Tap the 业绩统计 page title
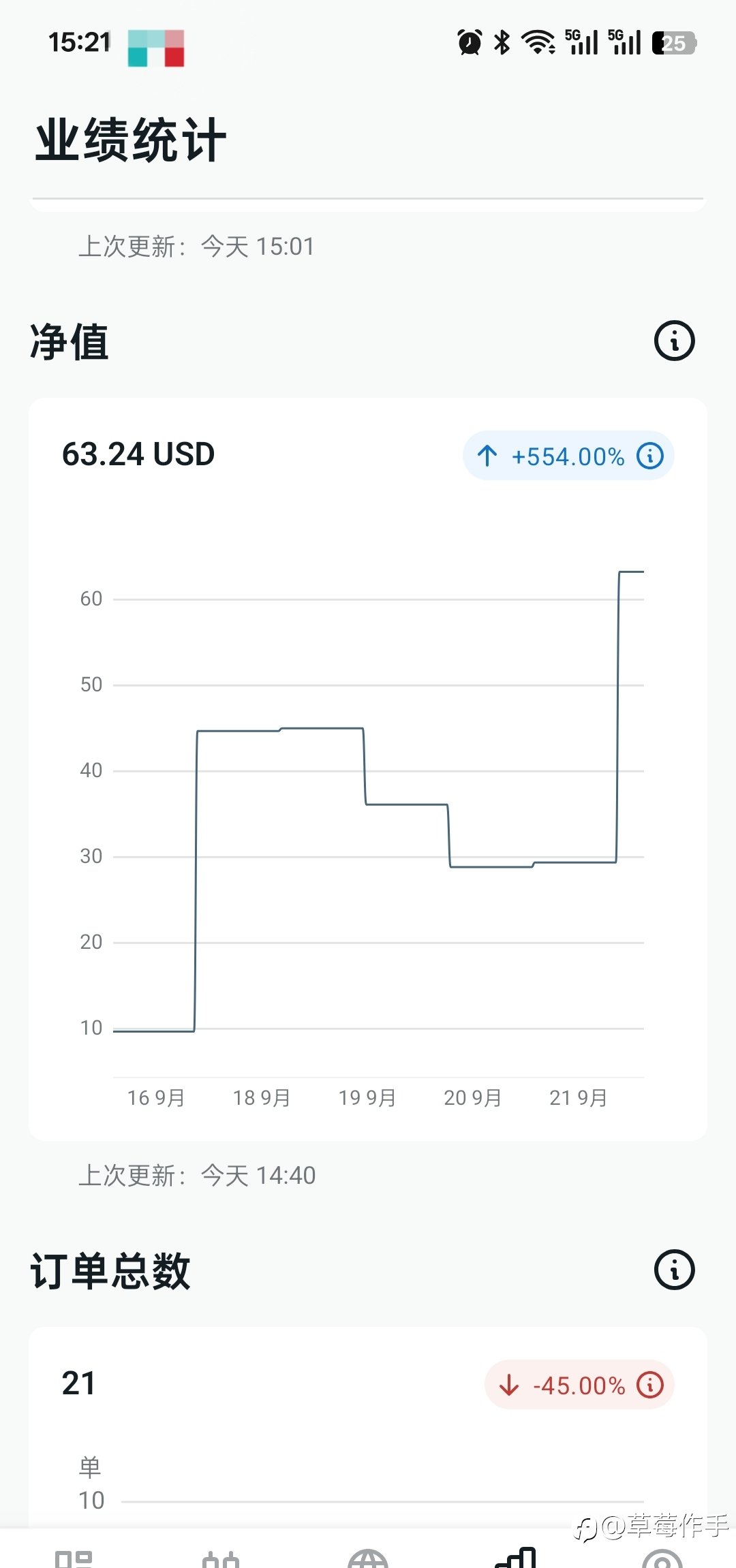Image resolution: width=736 pixels, height=1568 pixels. (131, 140)
